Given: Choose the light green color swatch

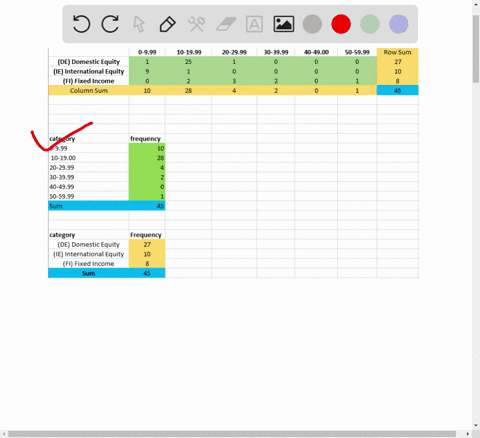Looking at the screenshot, I should click(x=370, y=24).
